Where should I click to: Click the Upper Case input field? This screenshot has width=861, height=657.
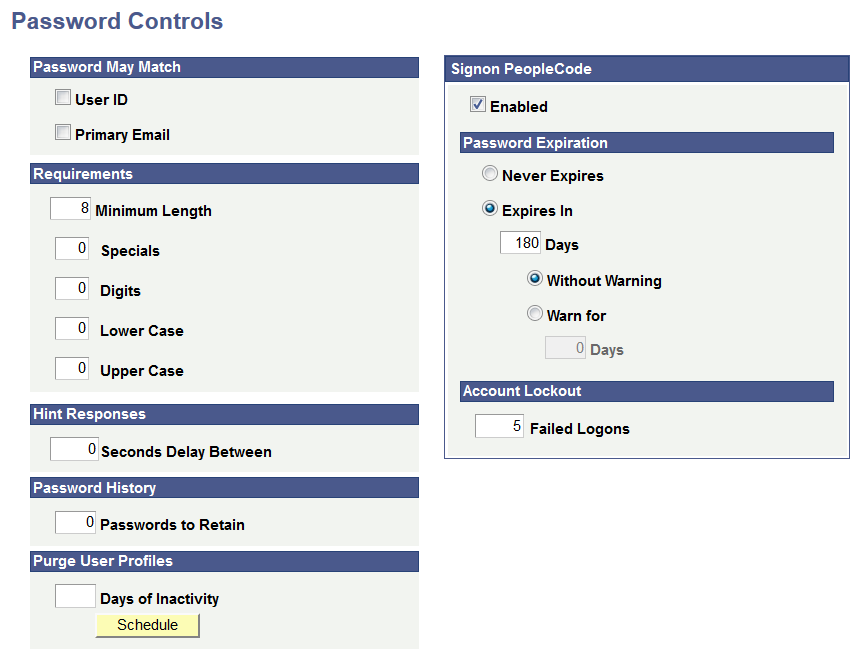pyautogui.click(x=71, y=367)
